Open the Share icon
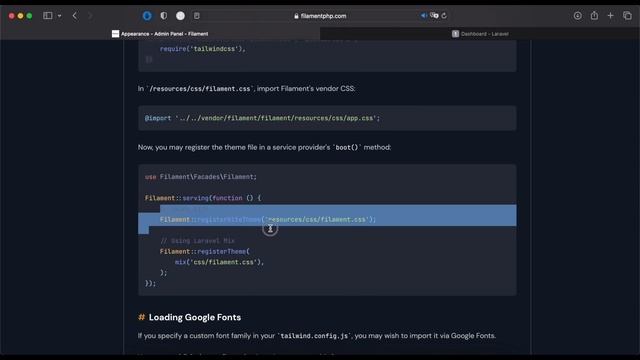This screenshot has width=640, height=360. [594, 15]
